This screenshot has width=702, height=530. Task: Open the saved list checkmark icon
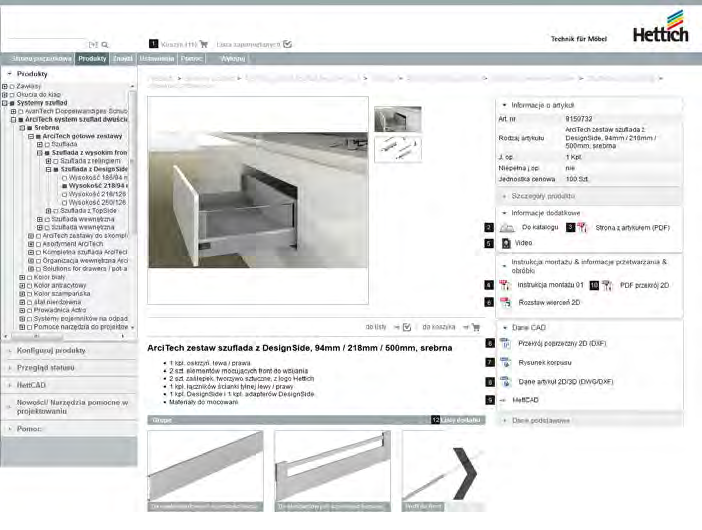point(287,44)
